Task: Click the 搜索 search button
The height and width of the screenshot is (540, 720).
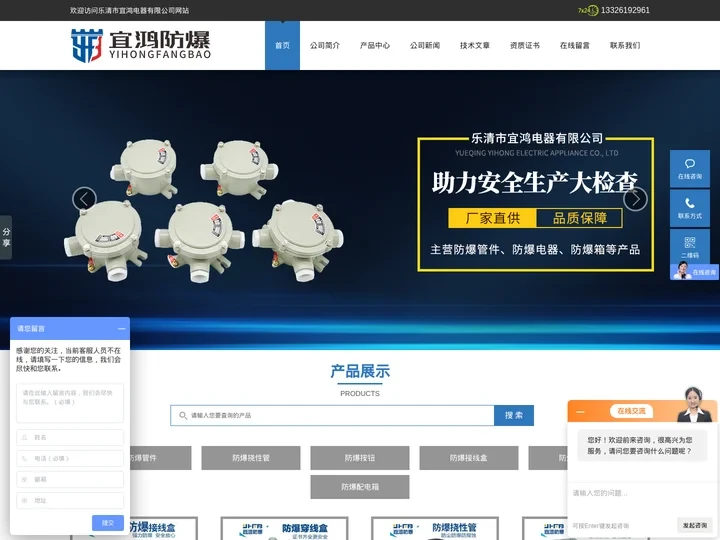Action: pyautogui.click(x=514, y=416)
